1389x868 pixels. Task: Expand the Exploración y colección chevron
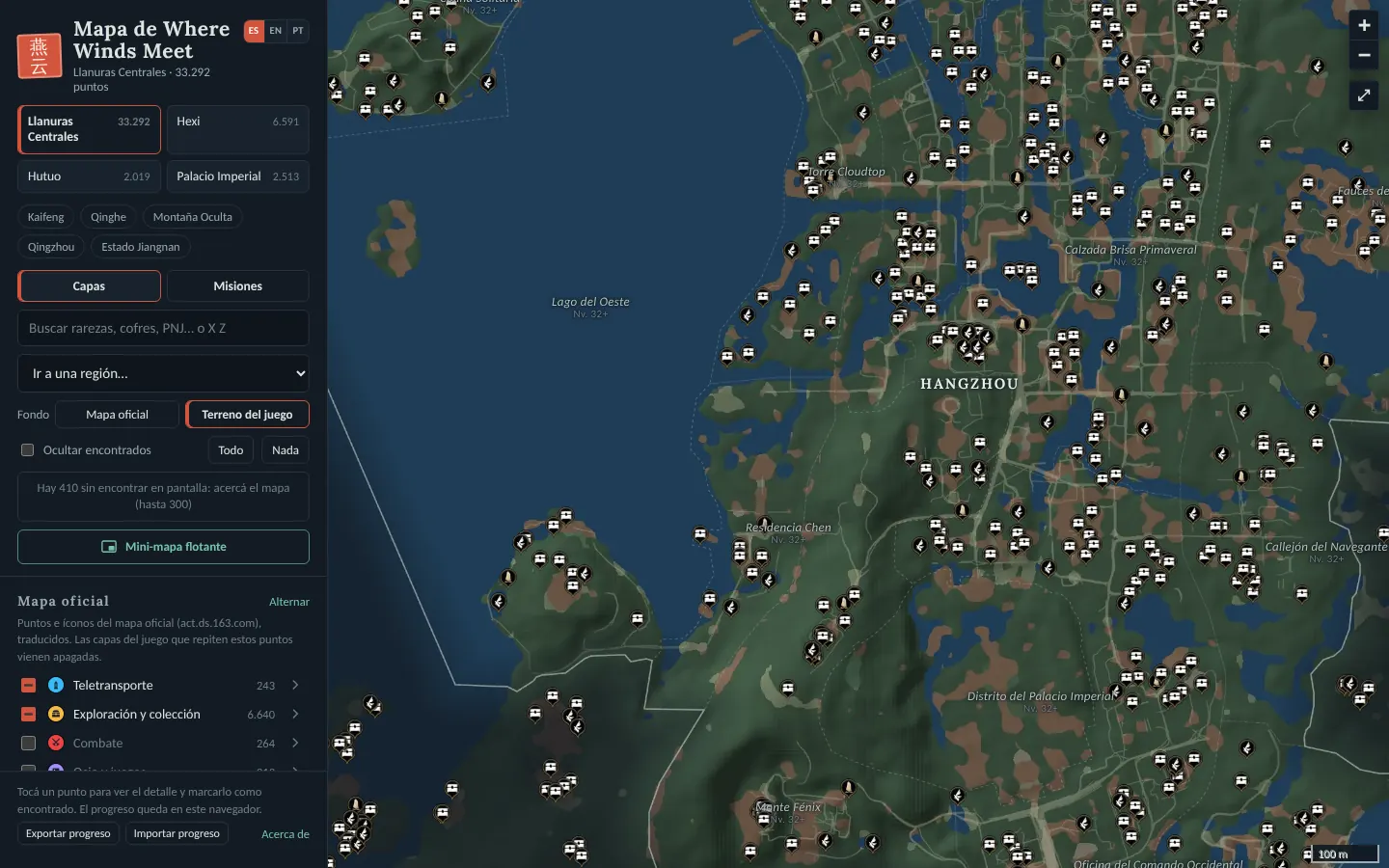pyautogui.click(x=295, y=714)
